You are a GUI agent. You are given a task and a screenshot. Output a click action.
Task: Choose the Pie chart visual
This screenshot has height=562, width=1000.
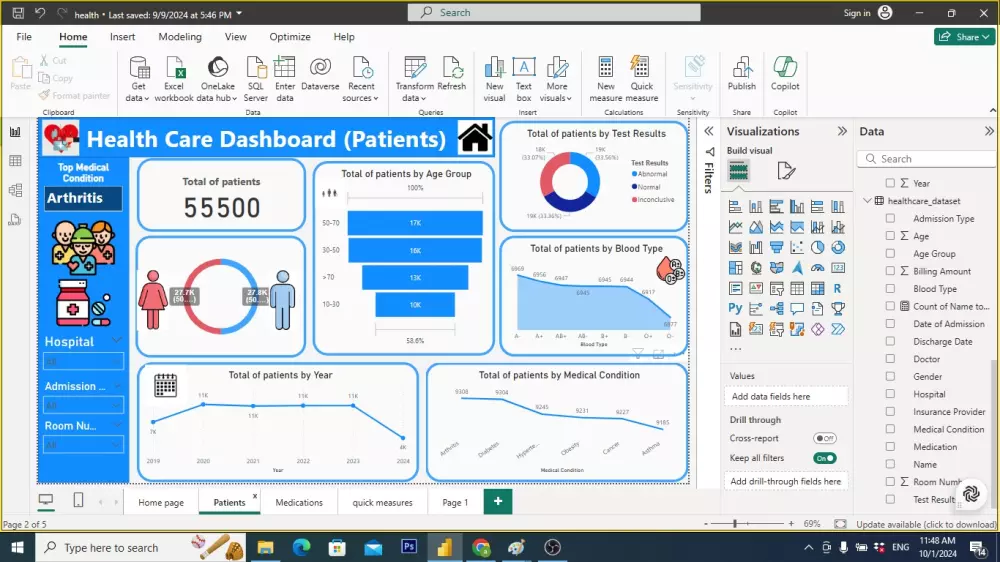(x=817, y=248)
